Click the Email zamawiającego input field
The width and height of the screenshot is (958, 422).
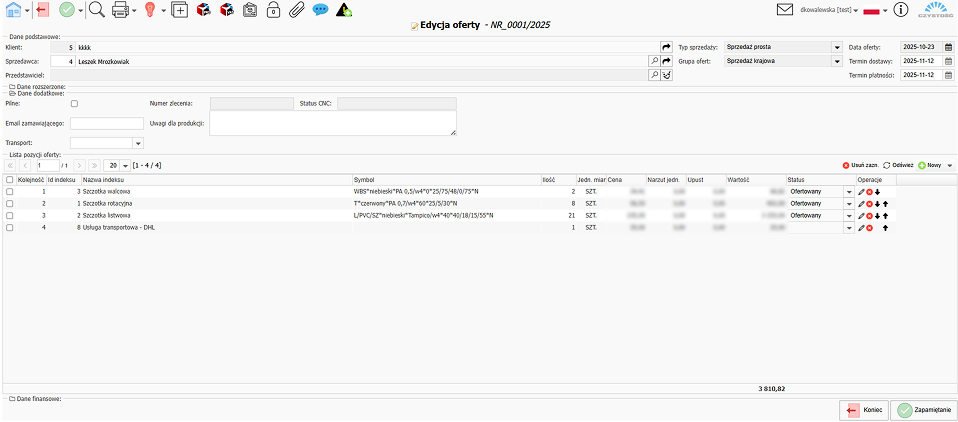tap(107, 123)
